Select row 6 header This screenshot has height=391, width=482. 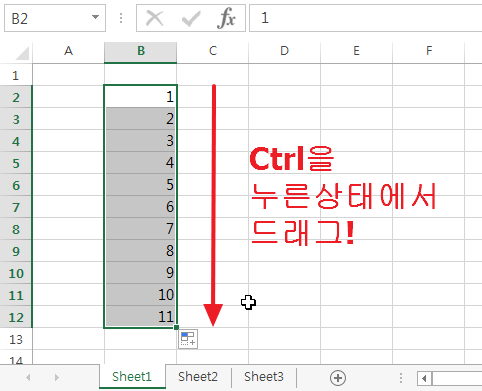pos(16,185)
